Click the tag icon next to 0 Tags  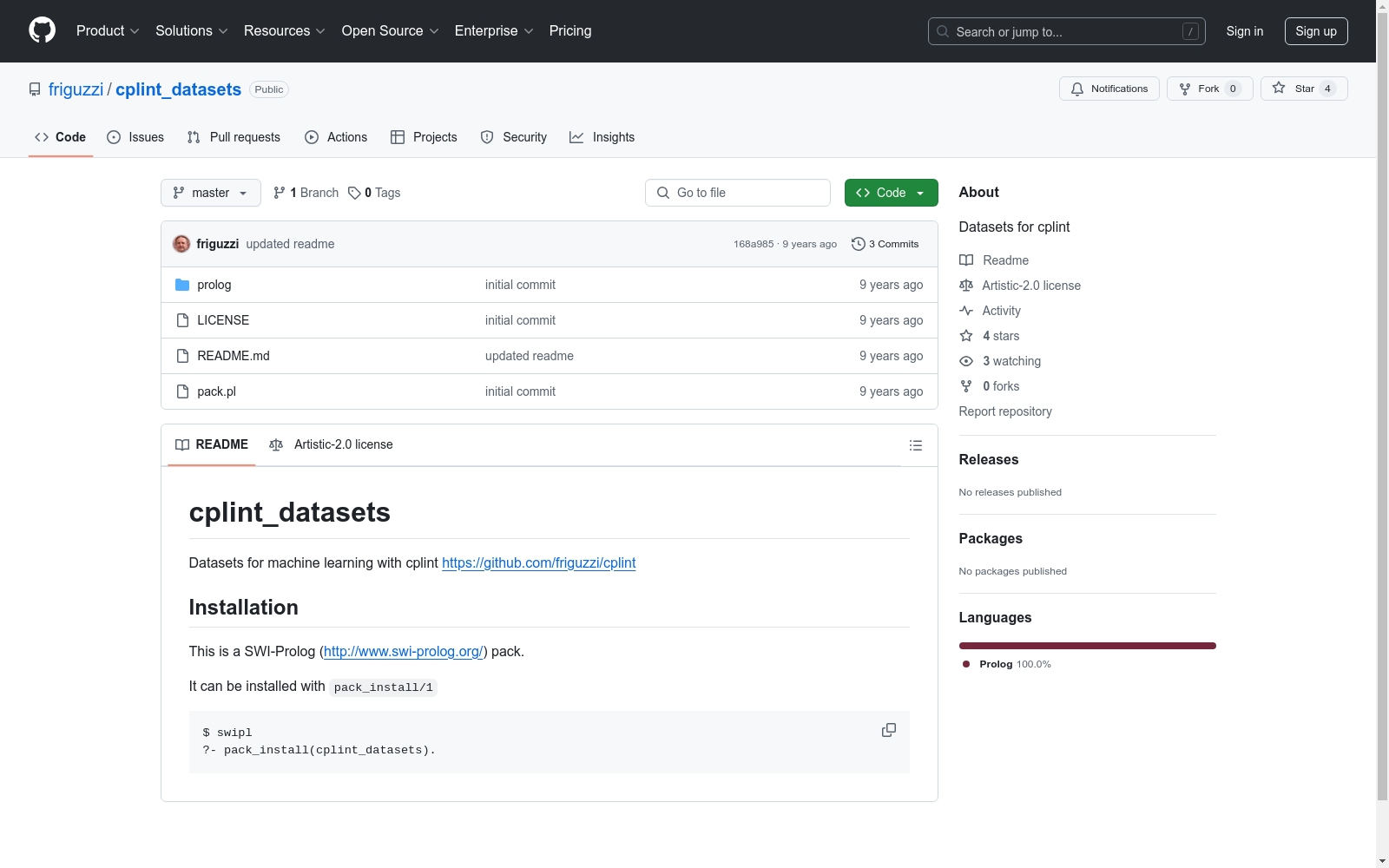tap(354, 193)
